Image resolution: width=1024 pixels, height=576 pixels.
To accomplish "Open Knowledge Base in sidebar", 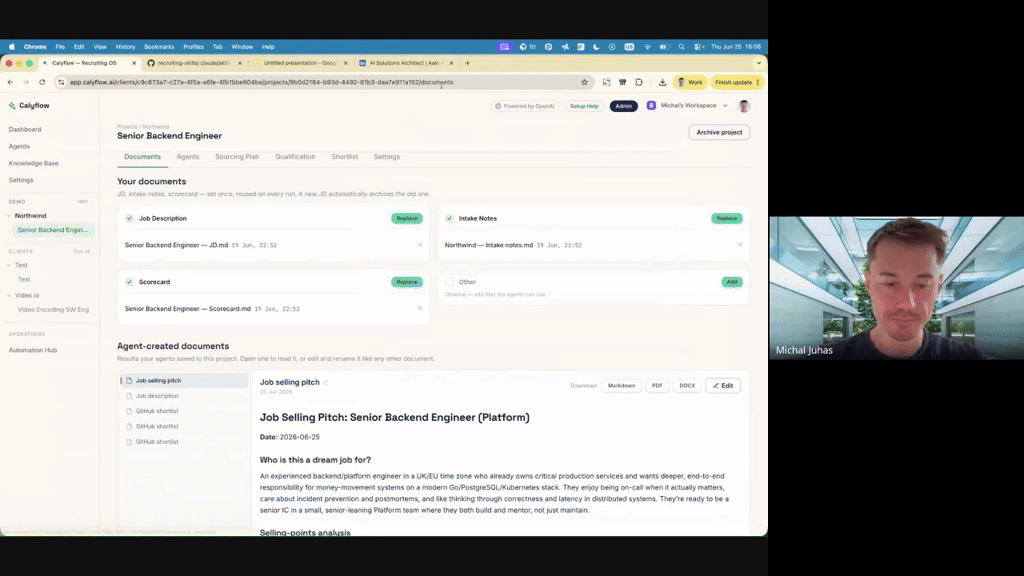I will (33, 163).
